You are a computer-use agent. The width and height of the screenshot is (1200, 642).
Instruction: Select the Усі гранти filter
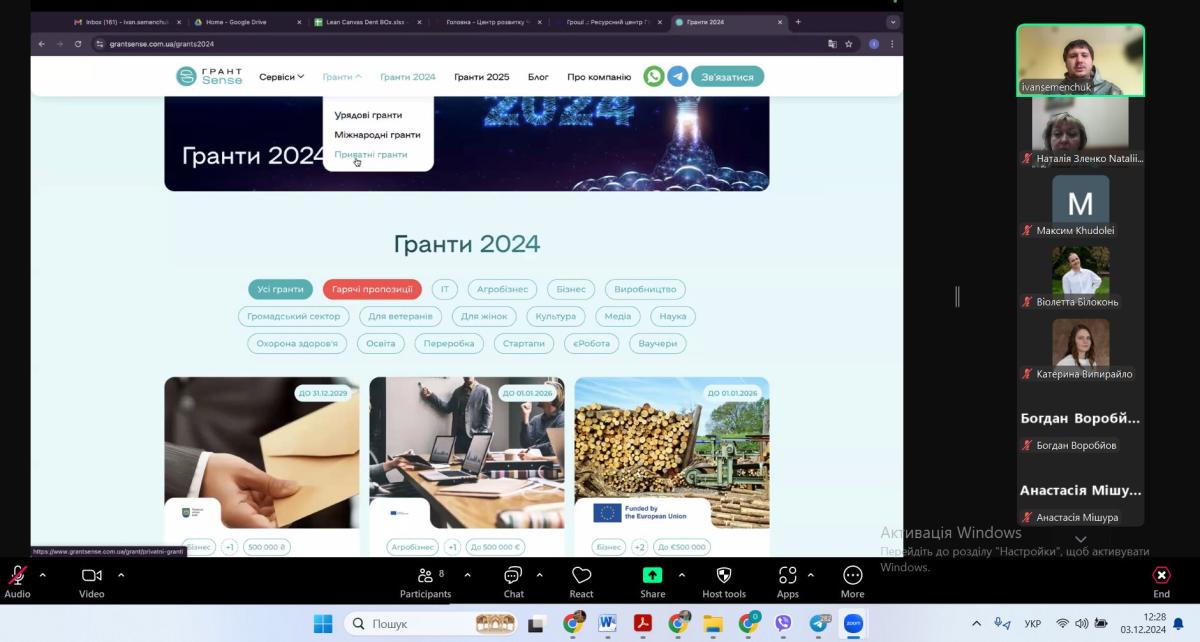click(x=280, y=289)
